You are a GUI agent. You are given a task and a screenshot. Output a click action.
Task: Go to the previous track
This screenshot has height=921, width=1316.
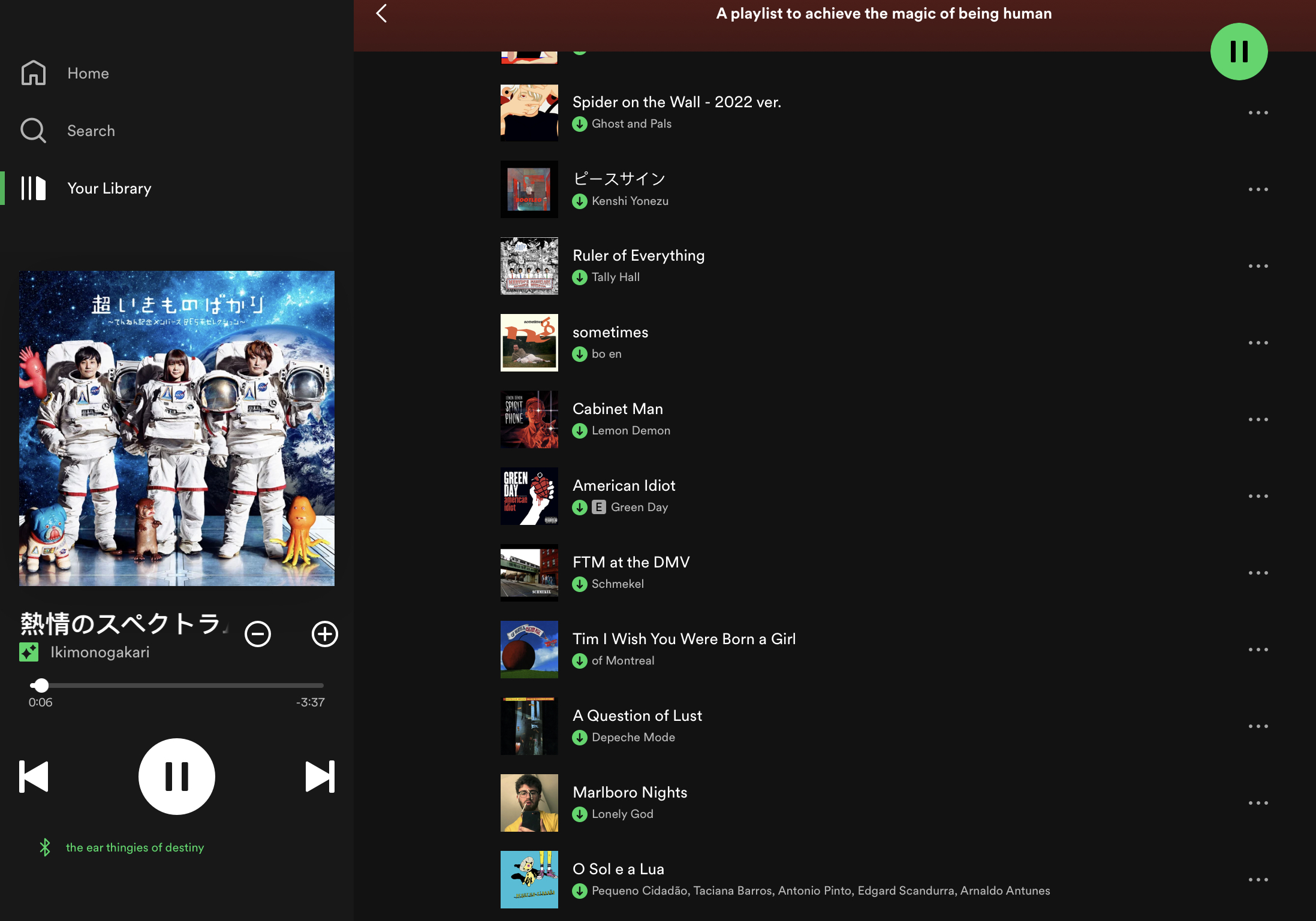click(34, 777)
